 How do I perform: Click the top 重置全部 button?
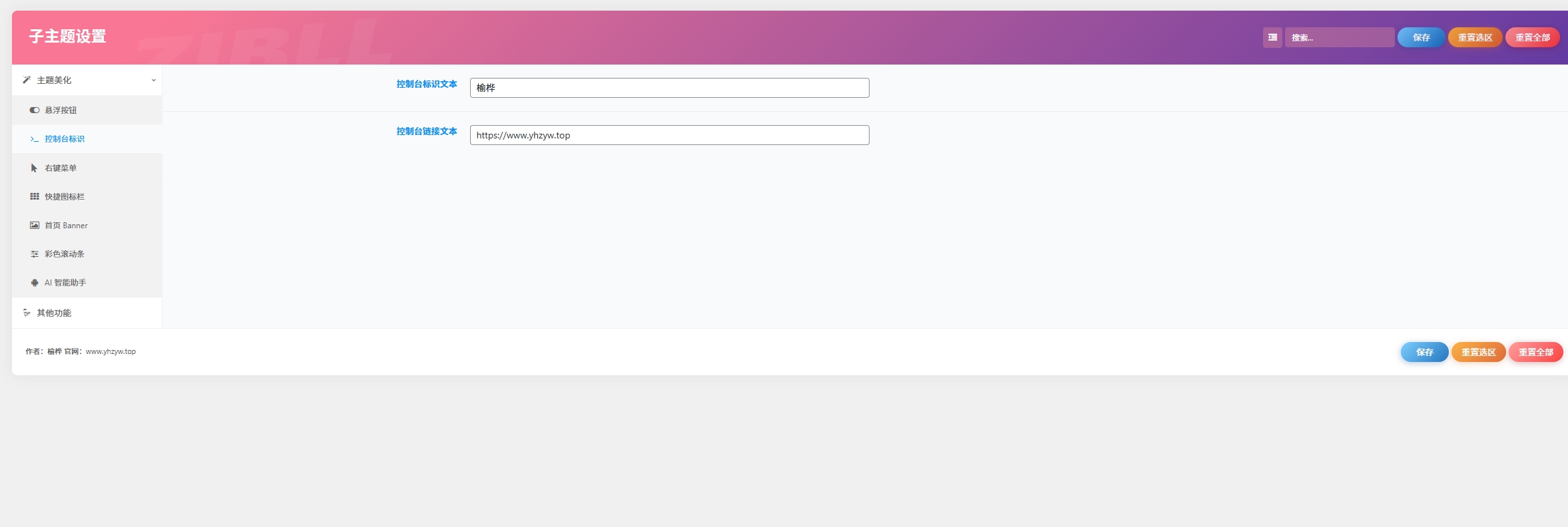[x=1532, y=37]
